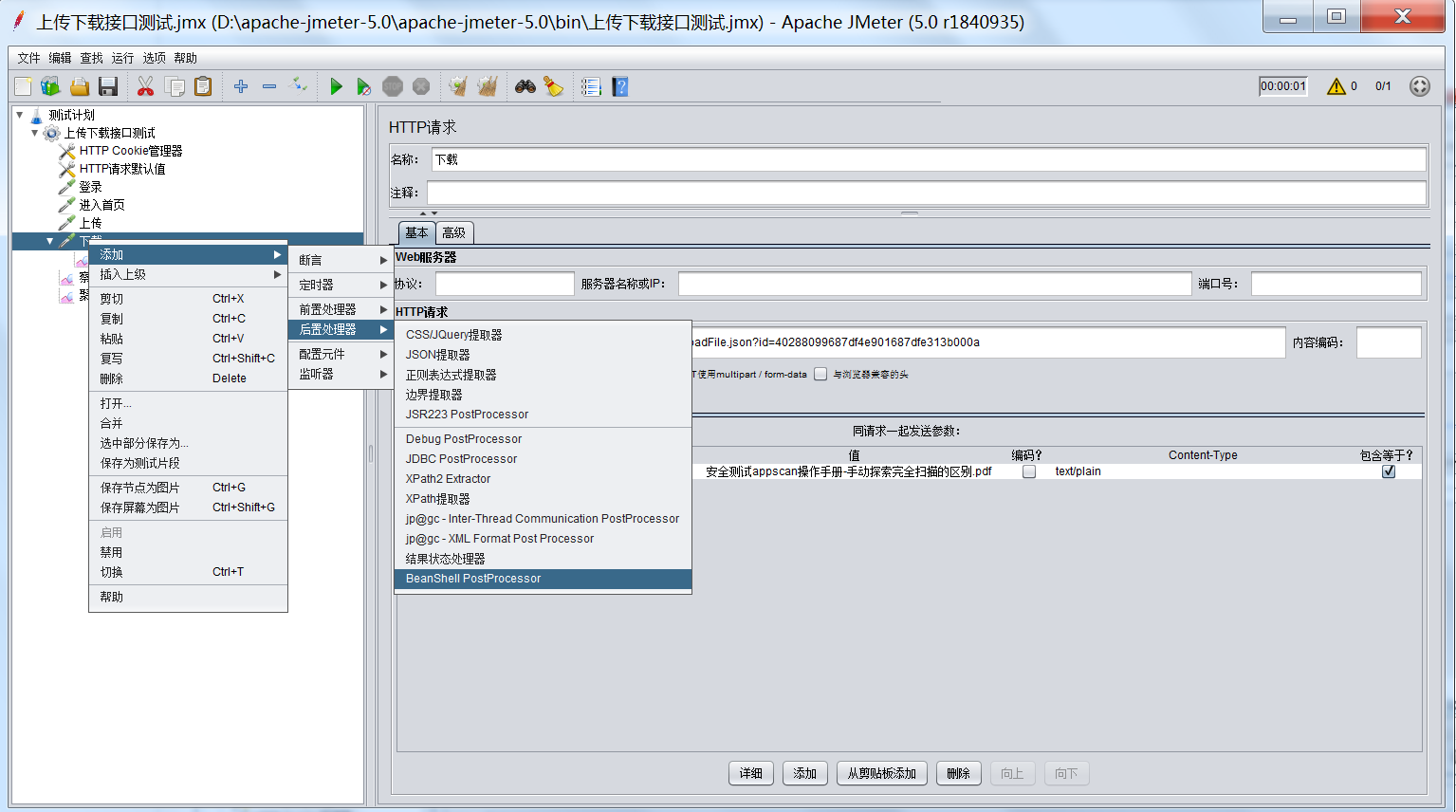Open the Function Helper list icon

pos(591,86)
